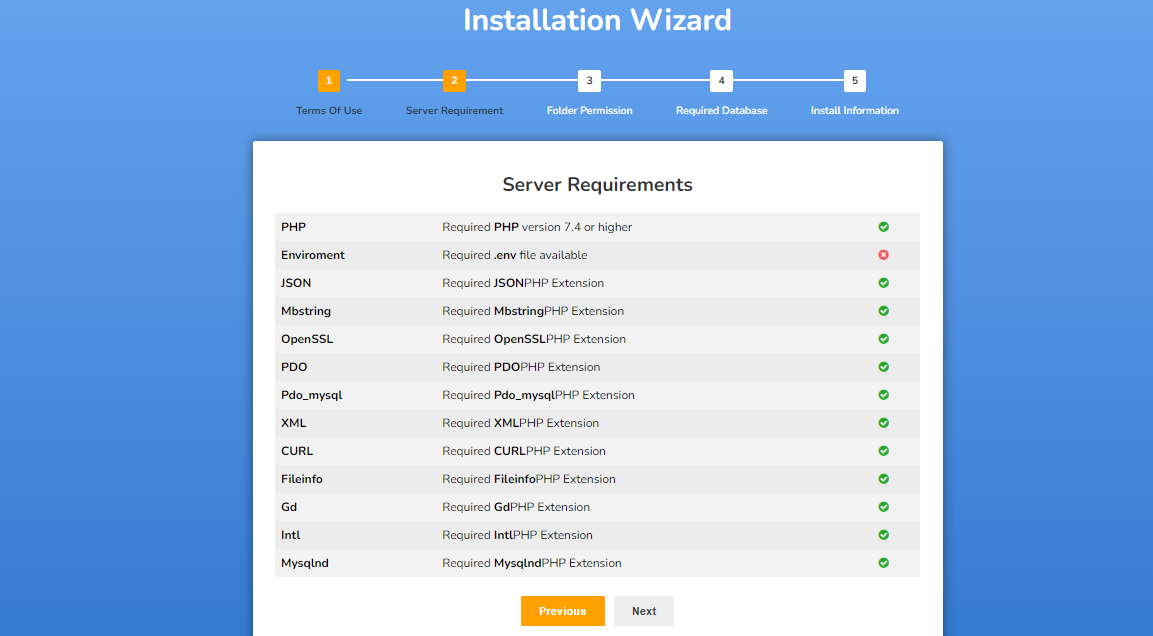Click the green check icon for Mysqlnd
The width and height of the screenshot is (1153, 636).
pos(883,563)
